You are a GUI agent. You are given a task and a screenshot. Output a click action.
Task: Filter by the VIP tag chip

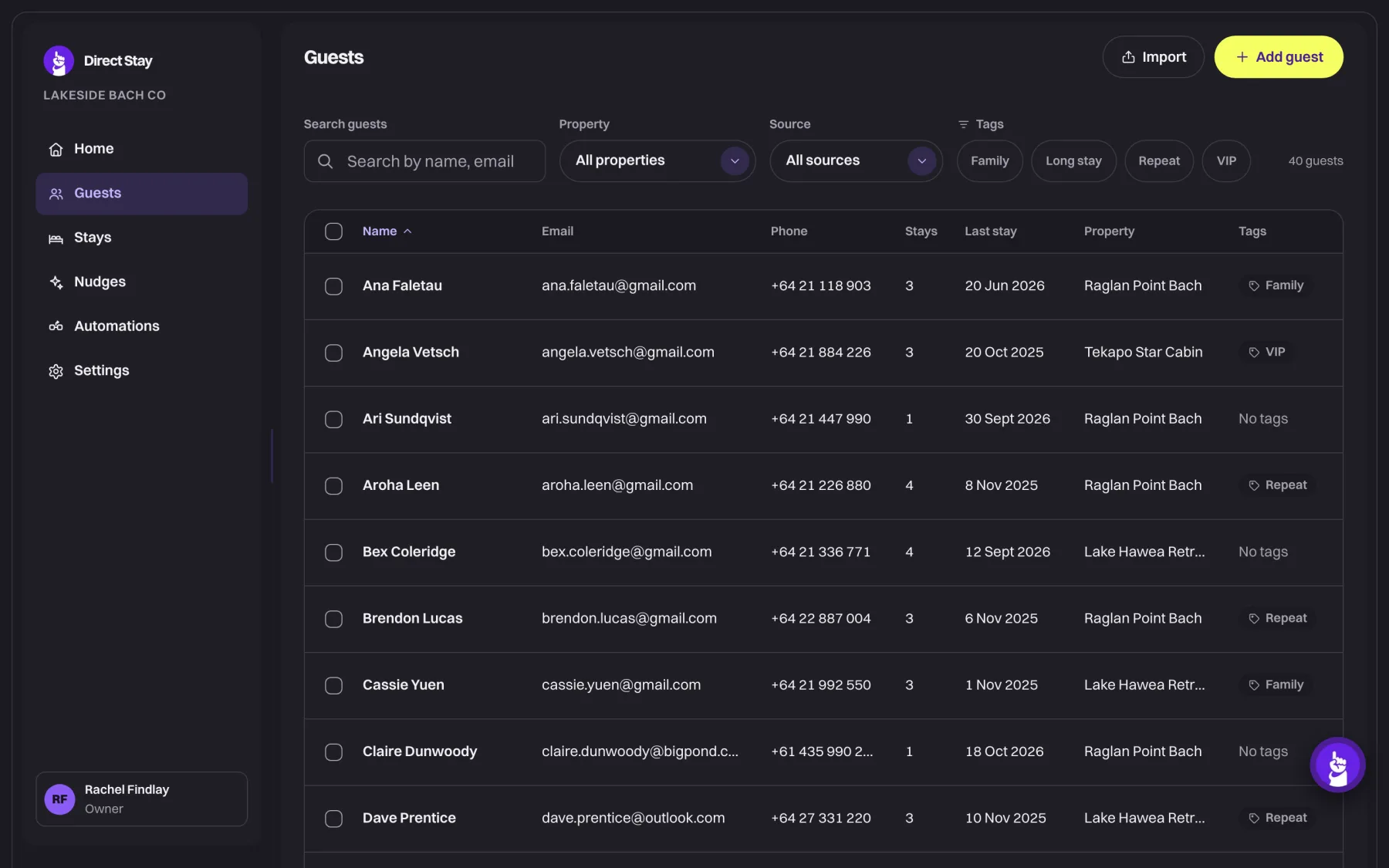pos(1226,160)
